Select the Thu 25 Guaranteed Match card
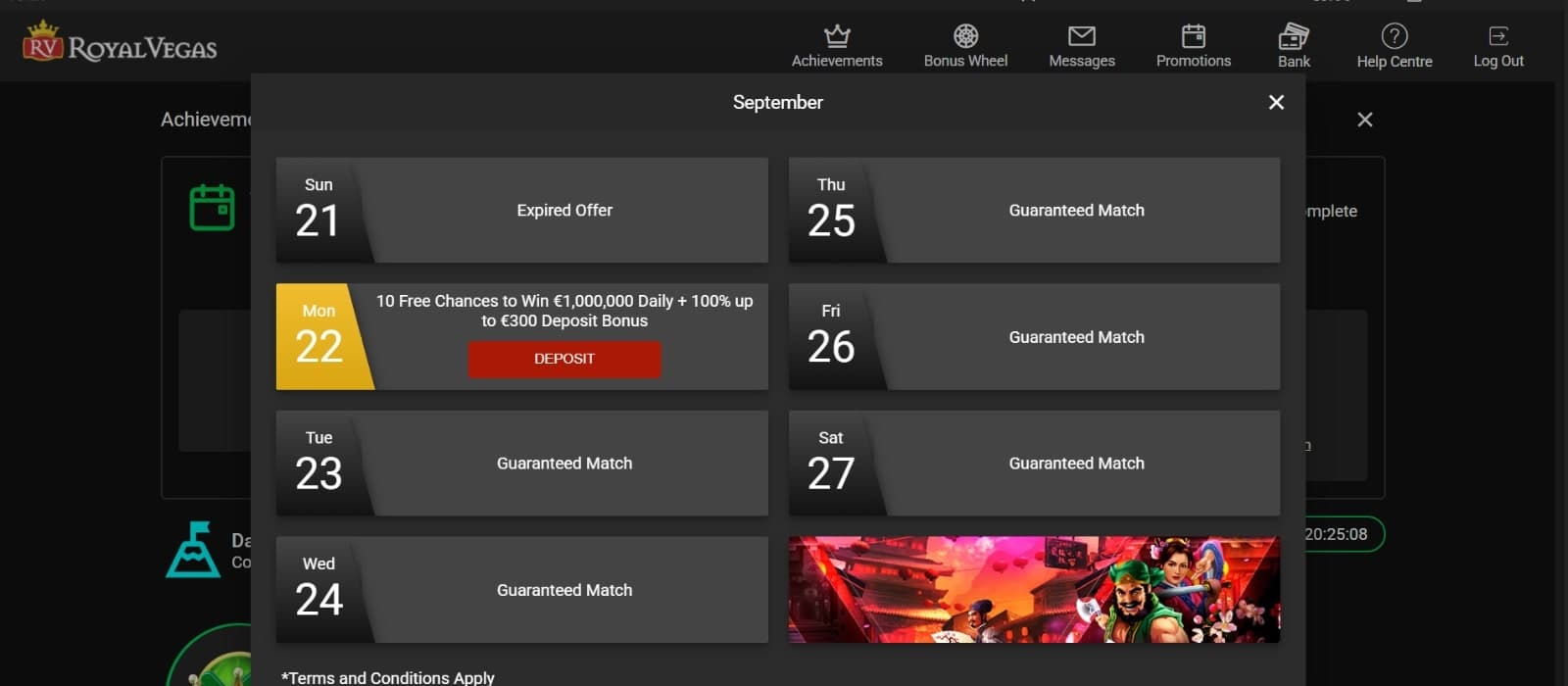 1034,210
